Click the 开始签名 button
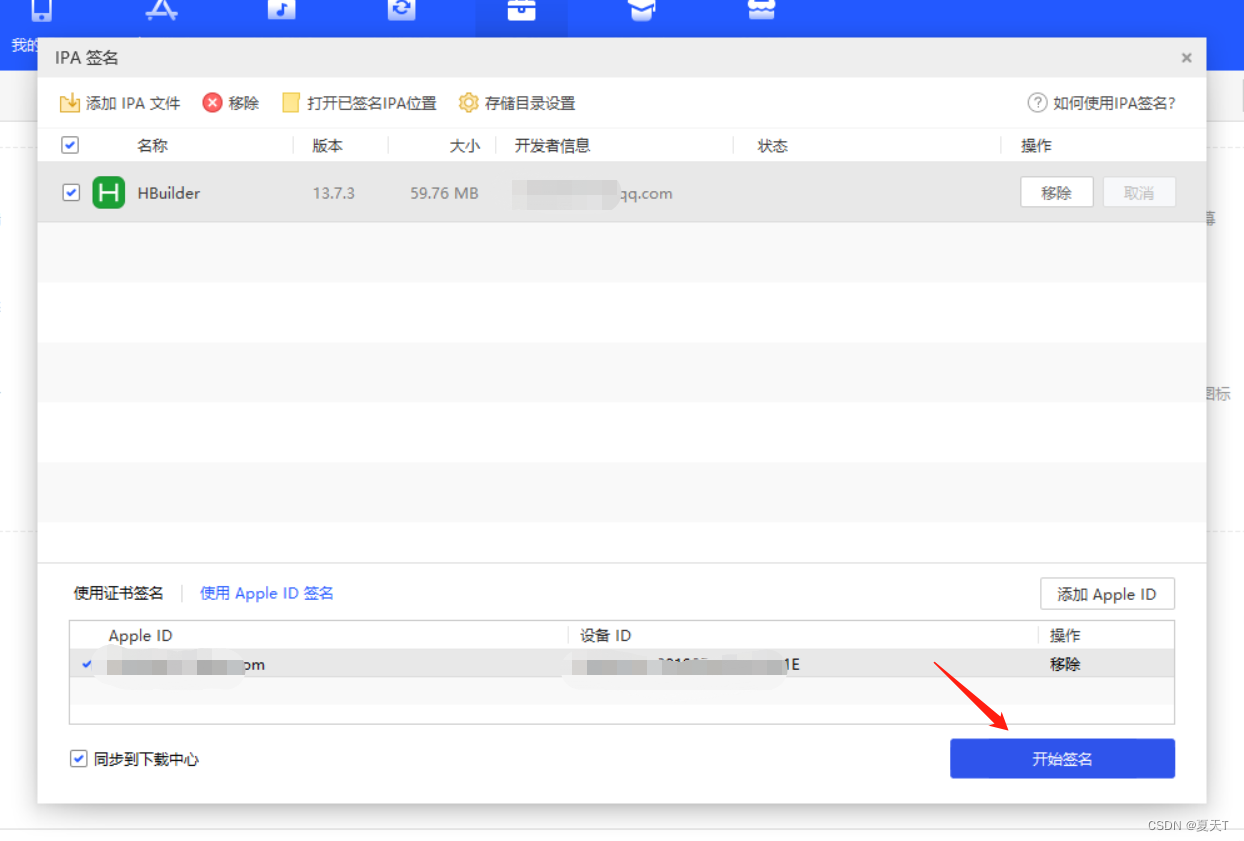 tap(1062, 759)
